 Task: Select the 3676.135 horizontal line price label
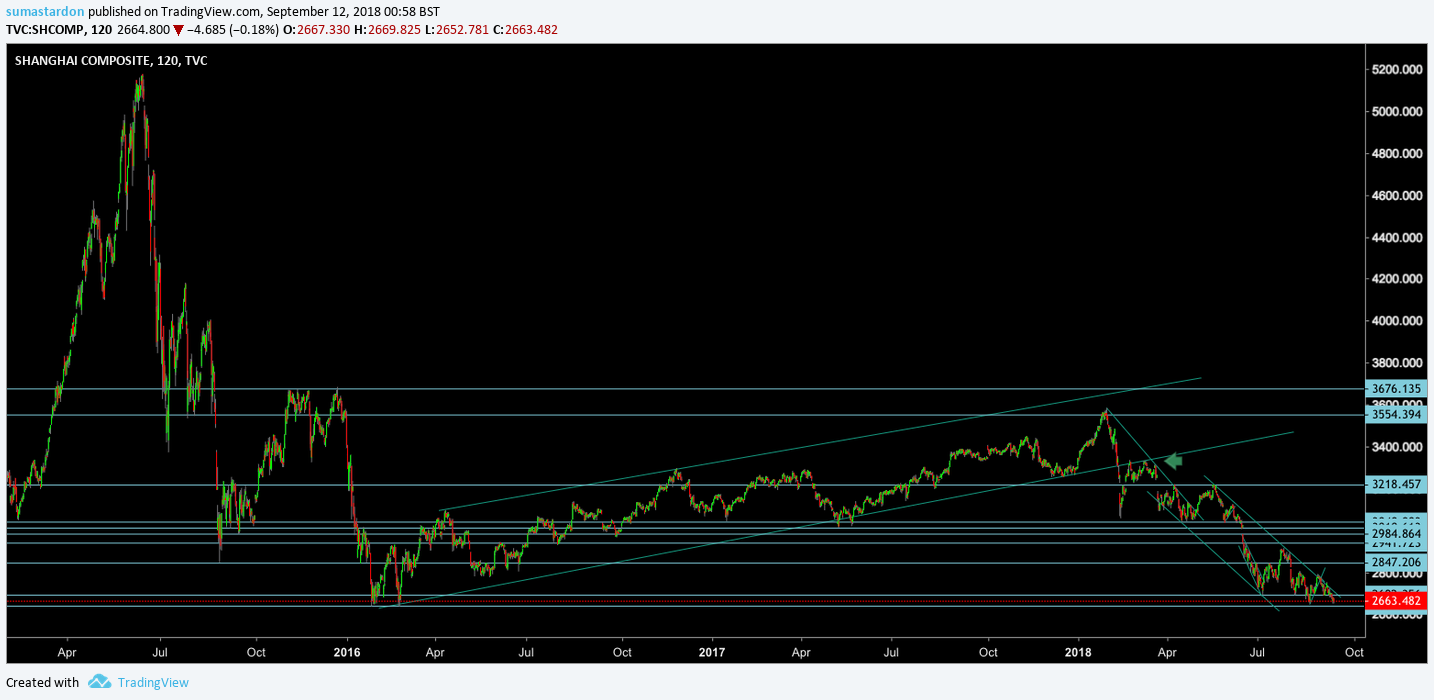click(x=1396, y=388)
